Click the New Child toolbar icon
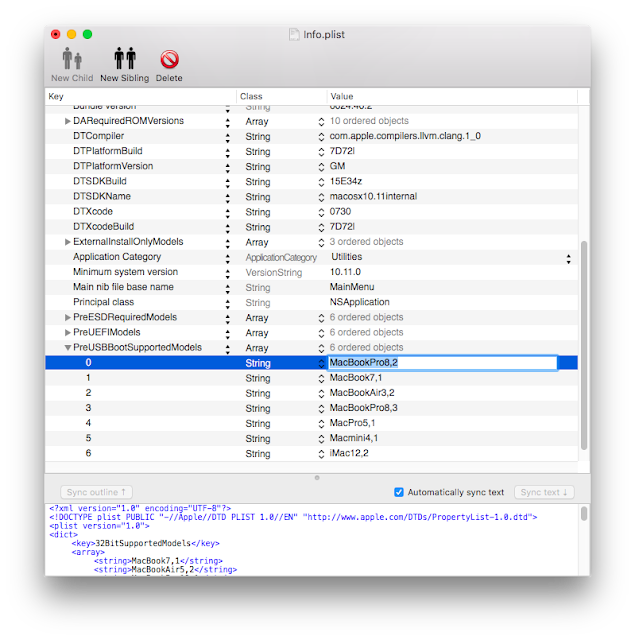Screen dimensions: 635x640 coord(72,58)
